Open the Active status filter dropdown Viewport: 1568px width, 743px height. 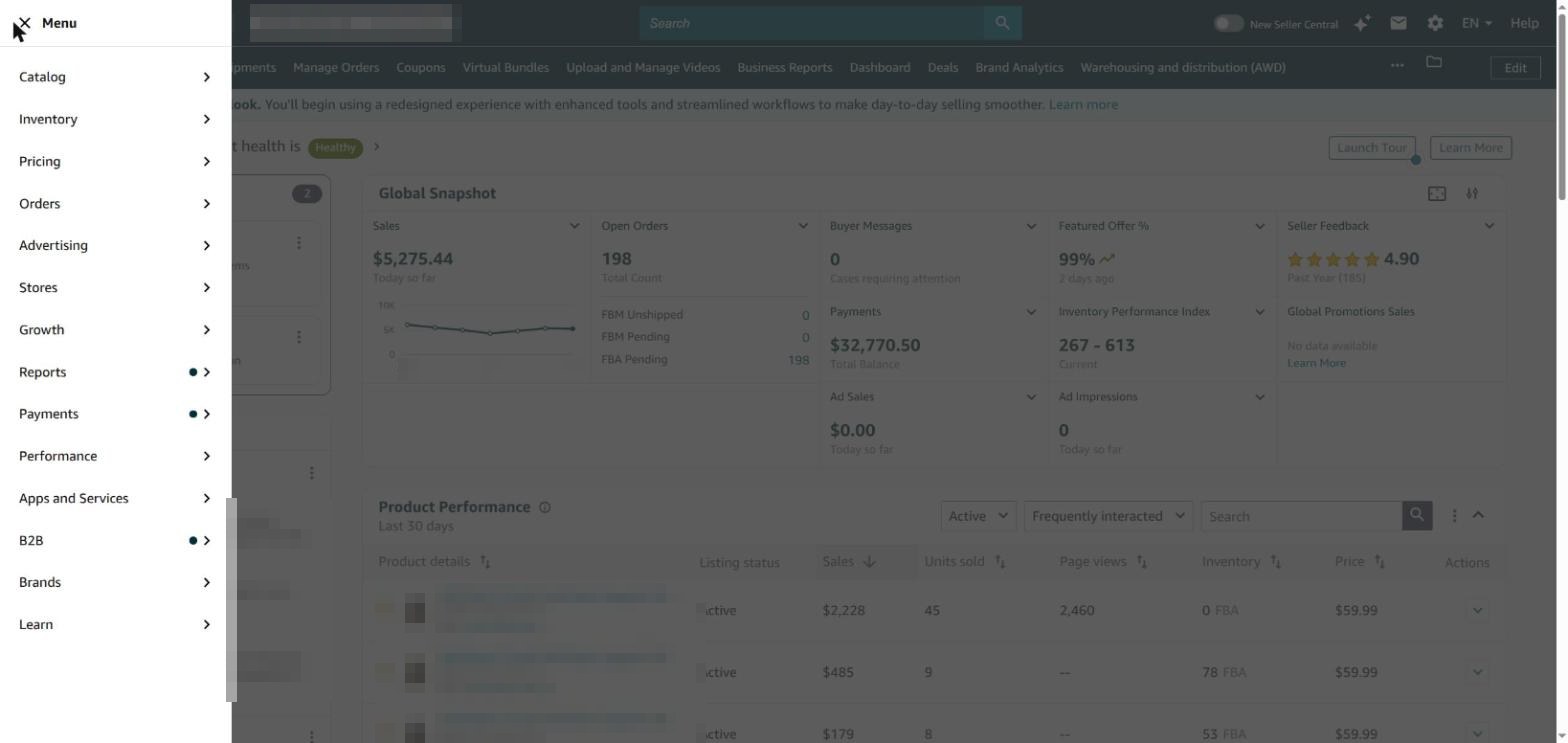[x=978, y=516]
